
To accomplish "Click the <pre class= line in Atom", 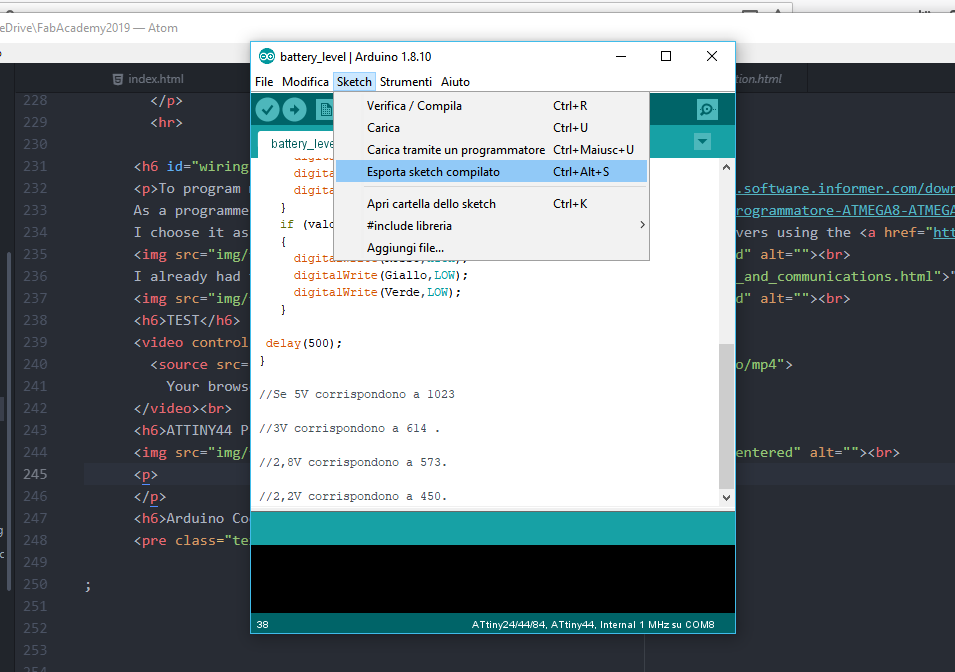I will (191, 540).
